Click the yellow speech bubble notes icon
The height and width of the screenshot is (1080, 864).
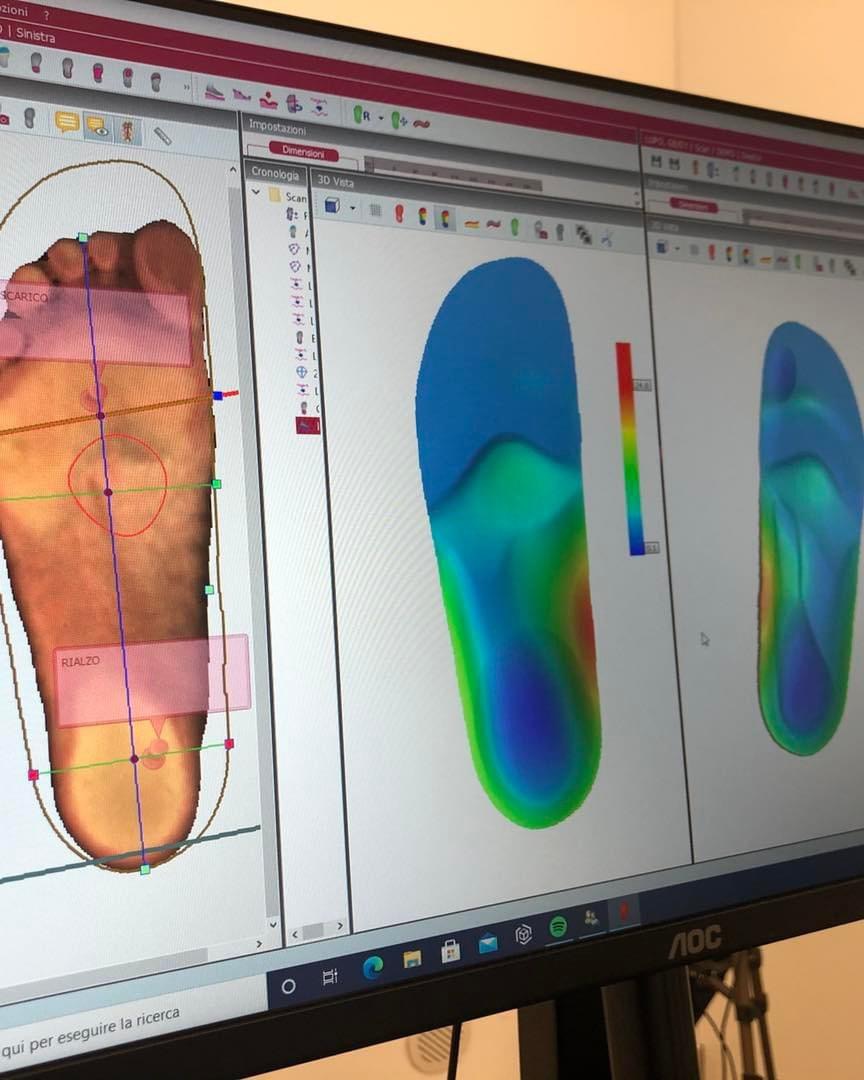67,123
